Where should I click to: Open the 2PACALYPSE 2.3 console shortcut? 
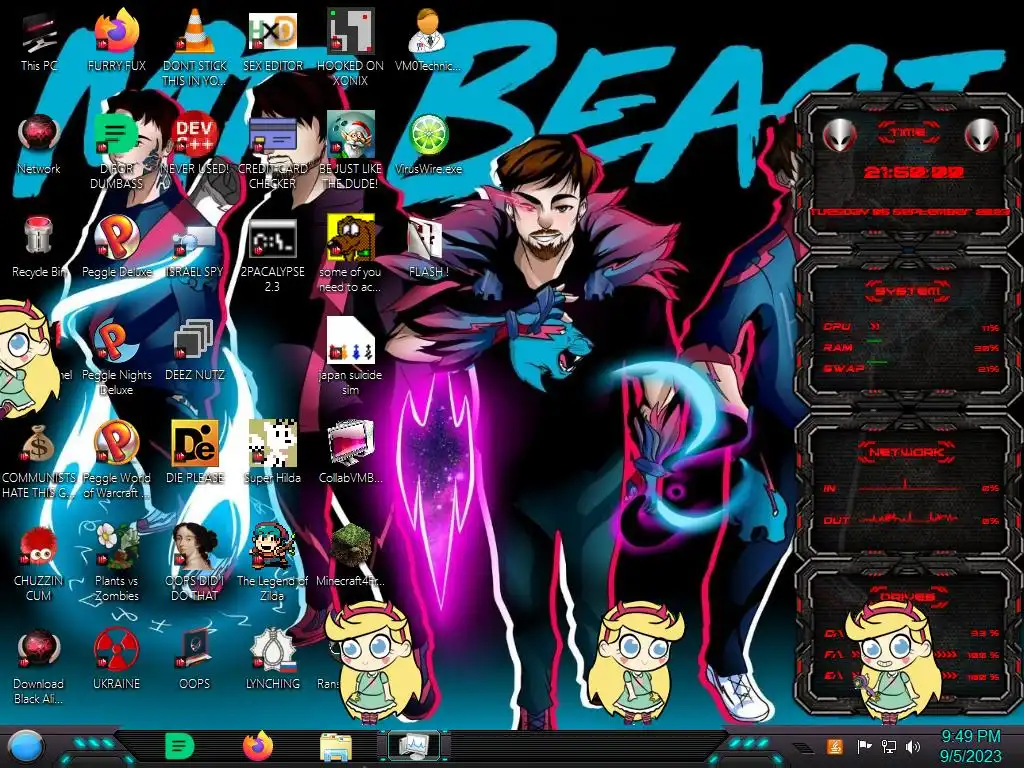click(273, 255)
